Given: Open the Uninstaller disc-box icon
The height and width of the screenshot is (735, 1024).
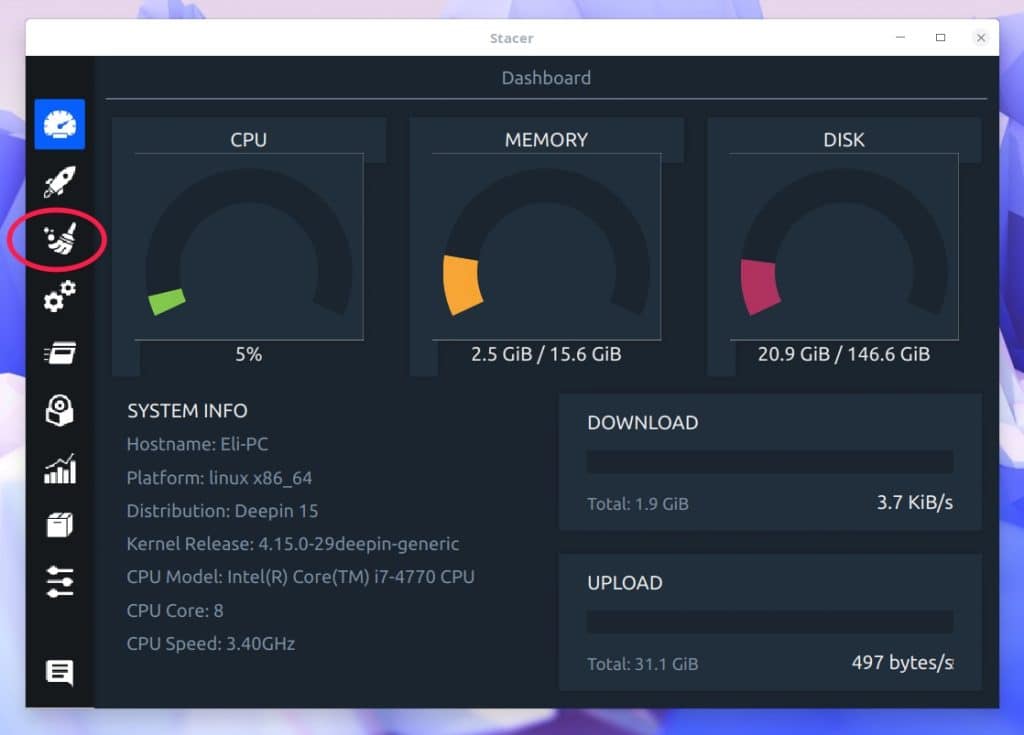Looking at the screenshot, I should 59,410.
